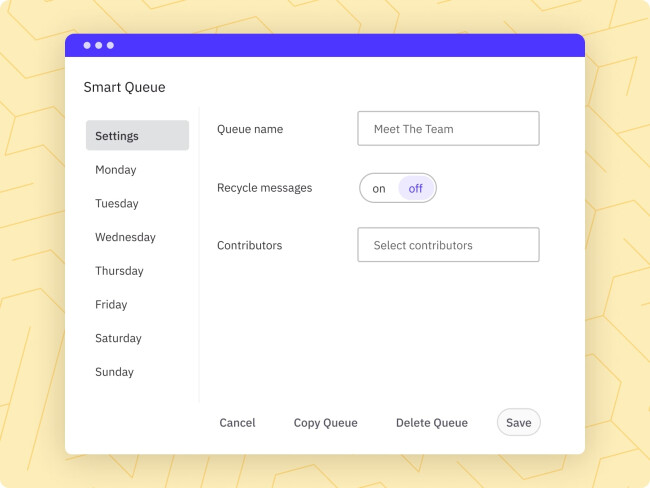The width and height of the screenshot is (650, 488).
Task: Switch to the Tuesday schedule
Action: [x=117, y=204]
